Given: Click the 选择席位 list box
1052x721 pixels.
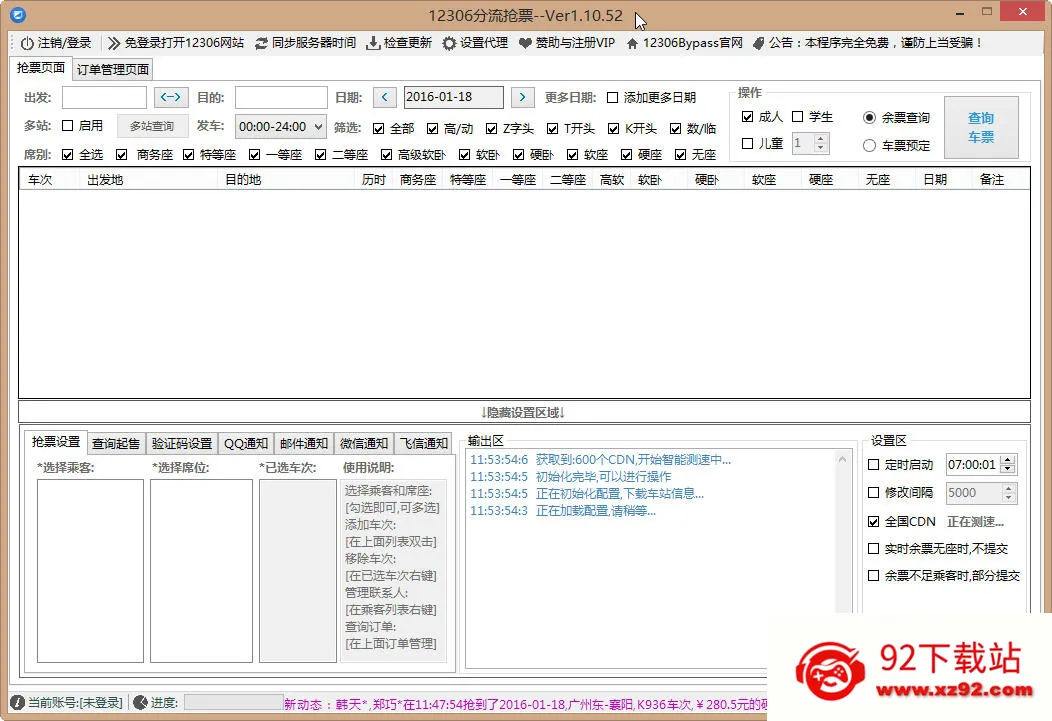Looking at the screenshot, I should pos(201,571).
